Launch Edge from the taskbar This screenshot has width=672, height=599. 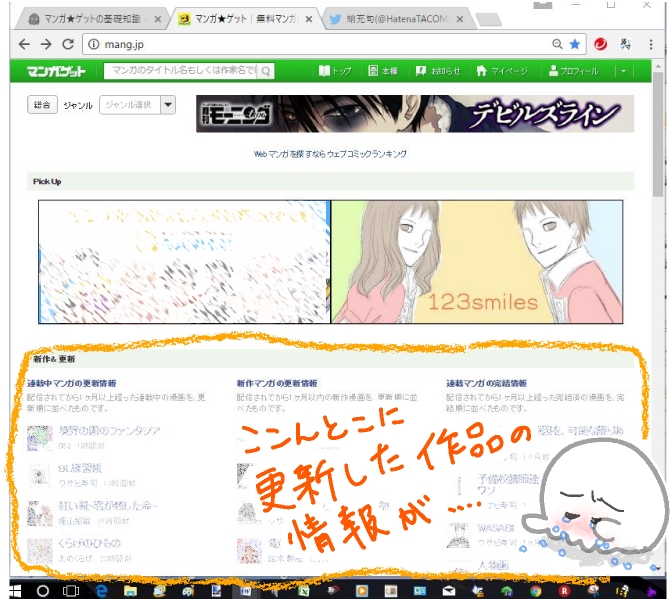click(101, 591)
